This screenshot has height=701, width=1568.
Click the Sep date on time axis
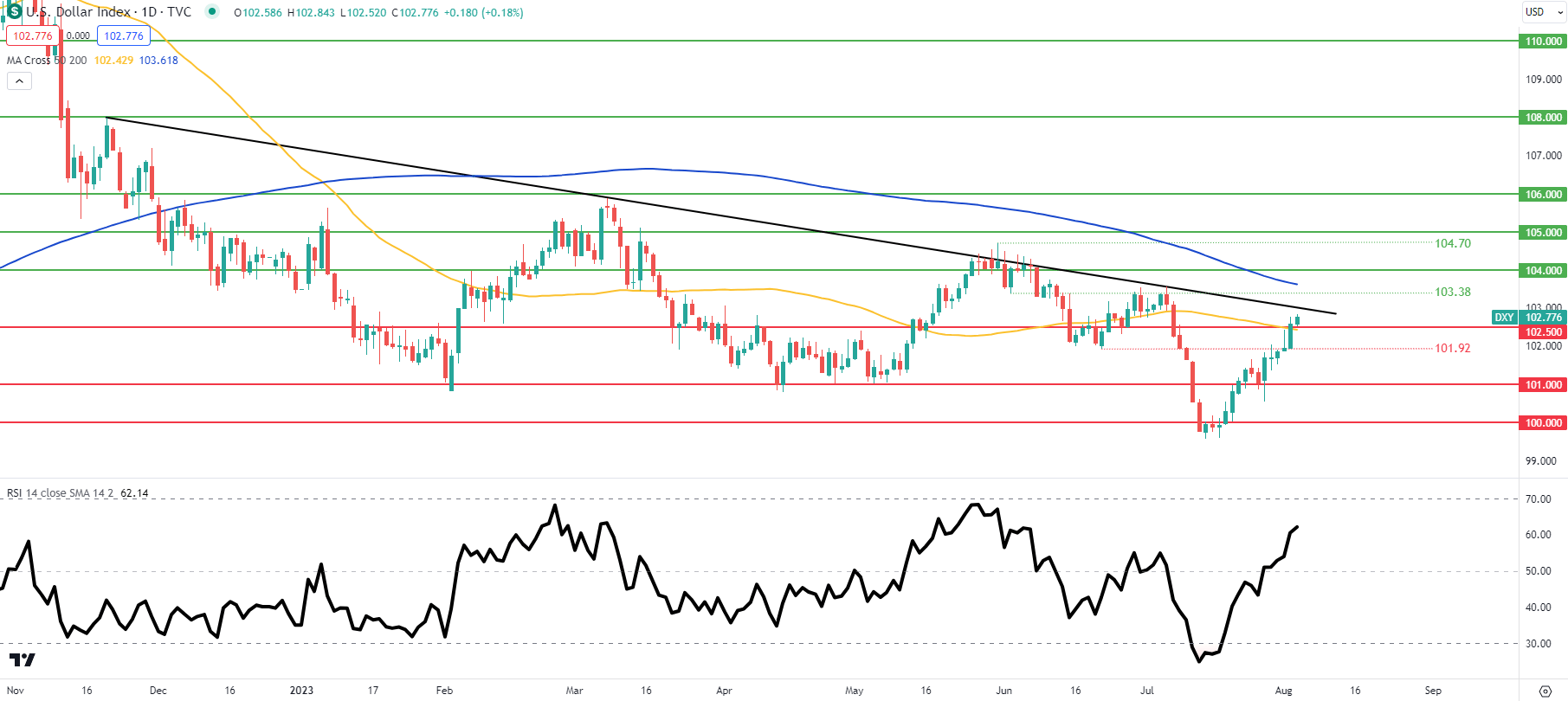[1433, 691]
